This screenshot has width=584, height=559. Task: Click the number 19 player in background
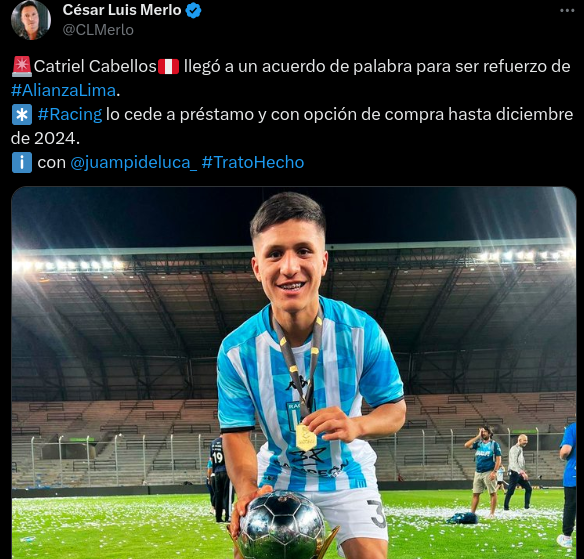[218, 479]
